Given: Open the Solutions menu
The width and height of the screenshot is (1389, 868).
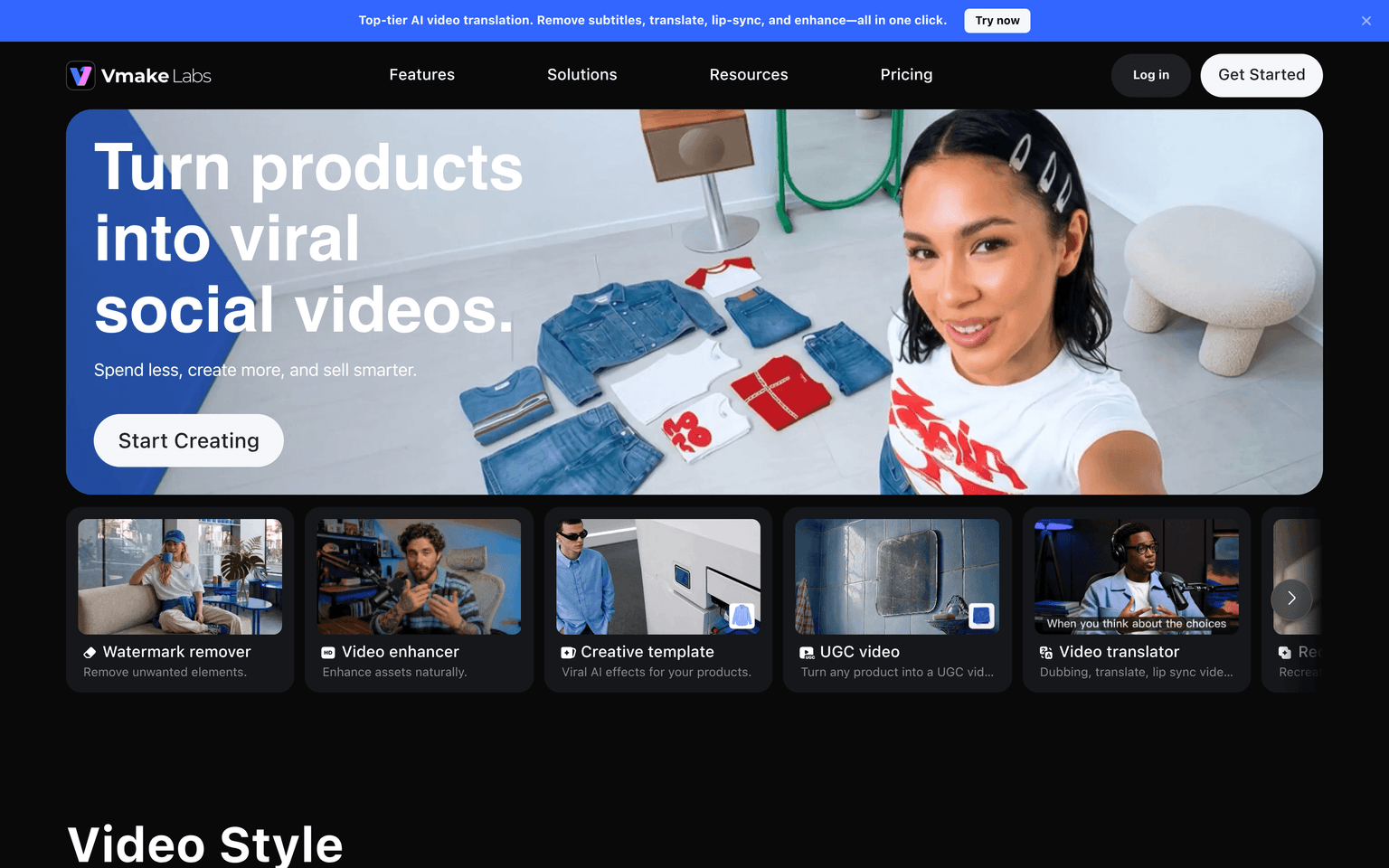Looking at the screenshot, I should click(x=581, y=75).
